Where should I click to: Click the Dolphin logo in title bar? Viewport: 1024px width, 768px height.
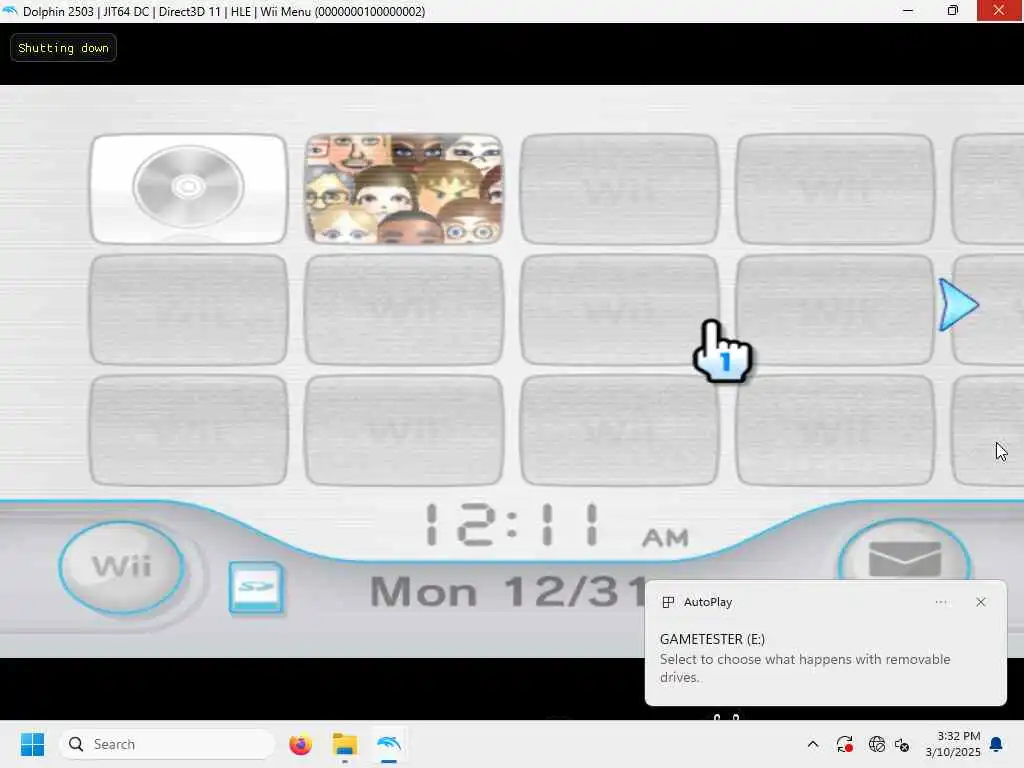click(10, 11)
